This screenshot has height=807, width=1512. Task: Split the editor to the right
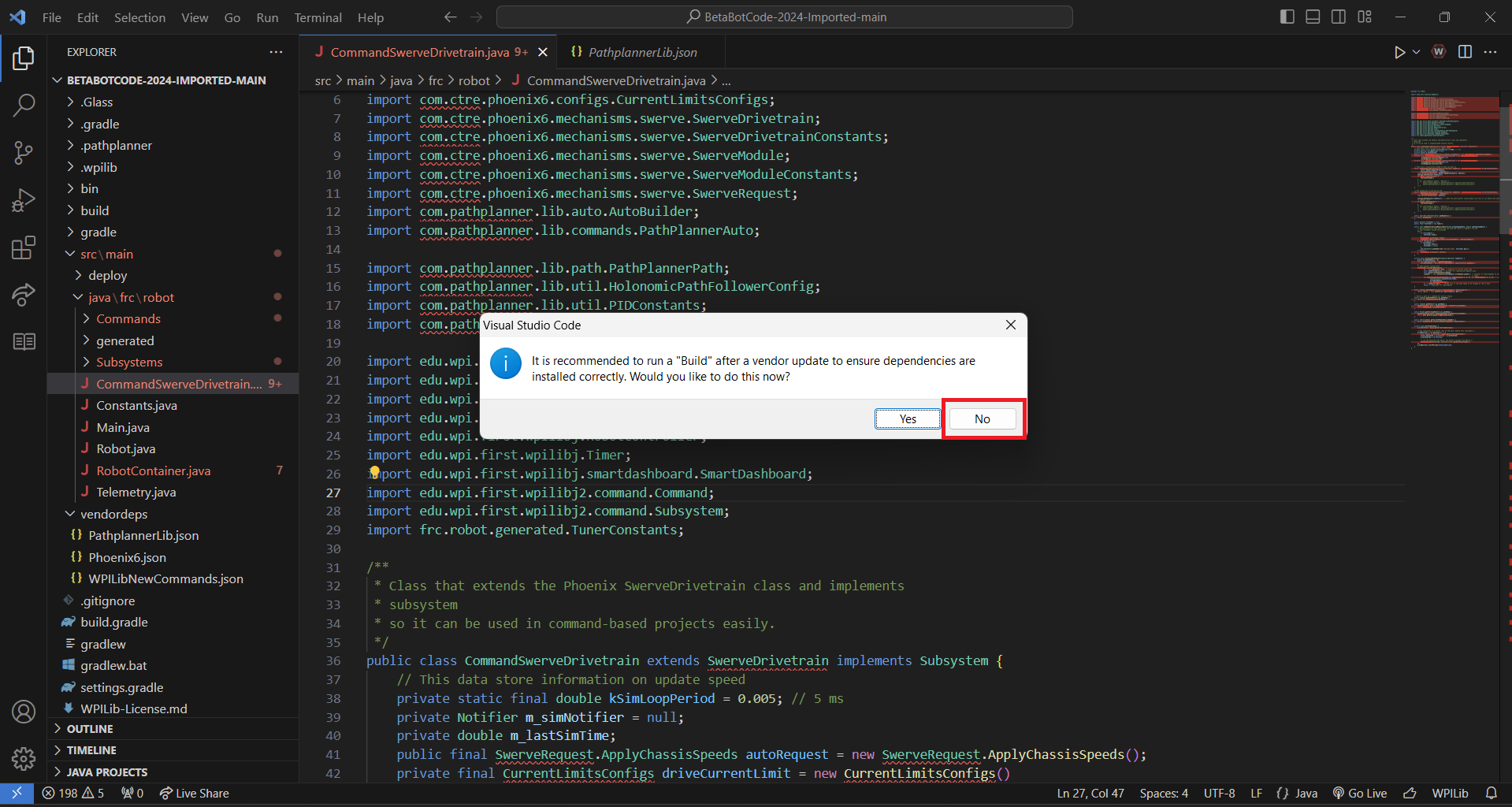pos(1465,52)
